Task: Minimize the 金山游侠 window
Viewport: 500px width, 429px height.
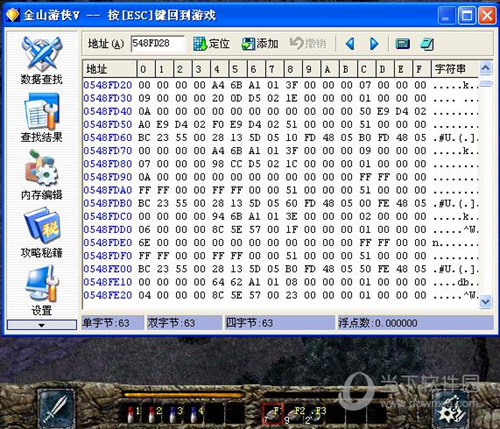Action: pos(446,15)
